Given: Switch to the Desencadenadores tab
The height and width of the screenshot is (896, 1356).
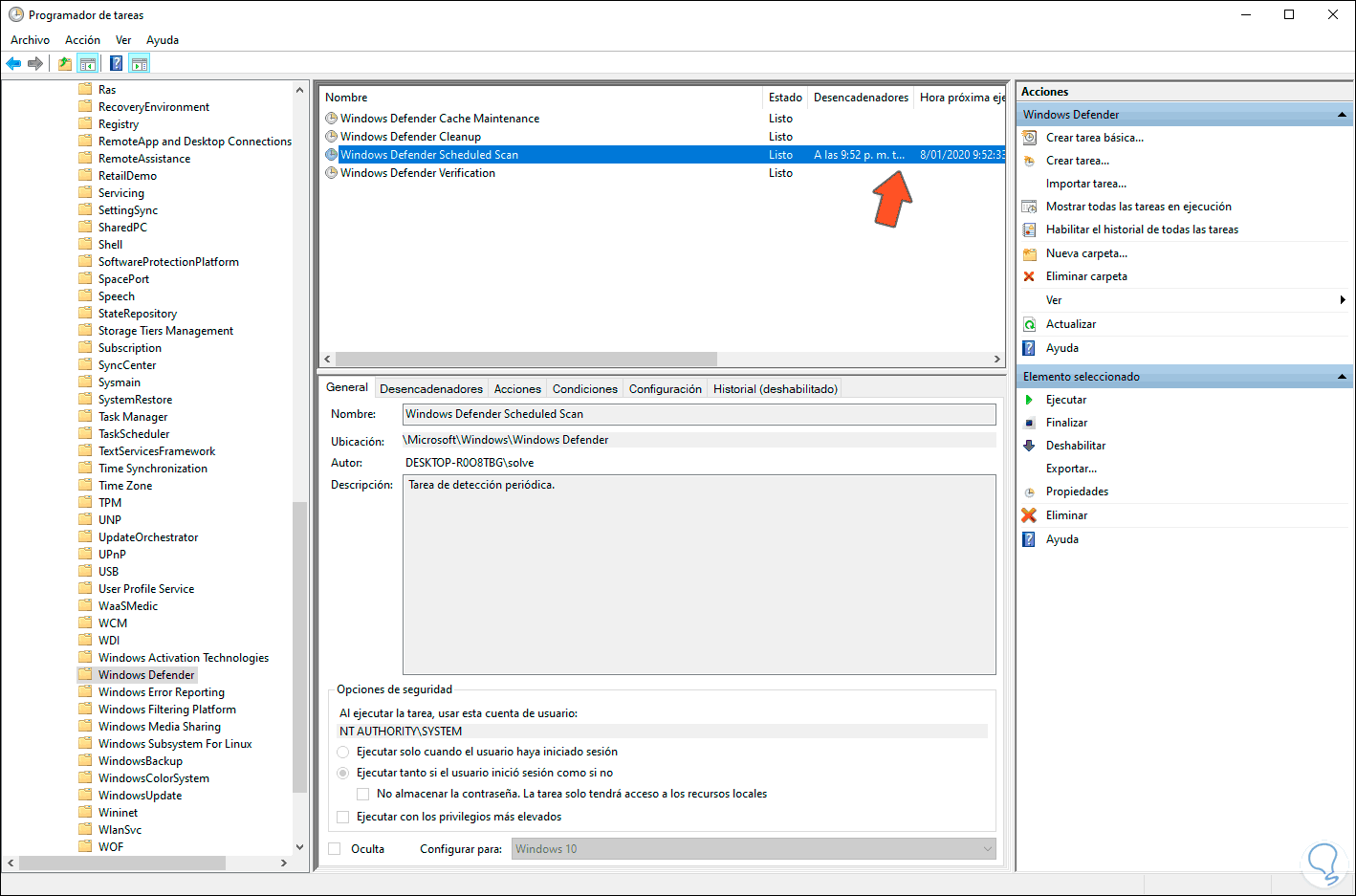Looking at the screenshot, I should point(430,388).
